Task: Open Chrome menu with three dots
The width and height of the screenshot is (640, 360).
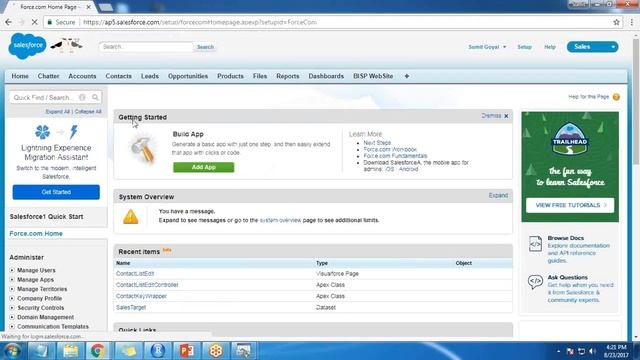Action: [632, 22]
